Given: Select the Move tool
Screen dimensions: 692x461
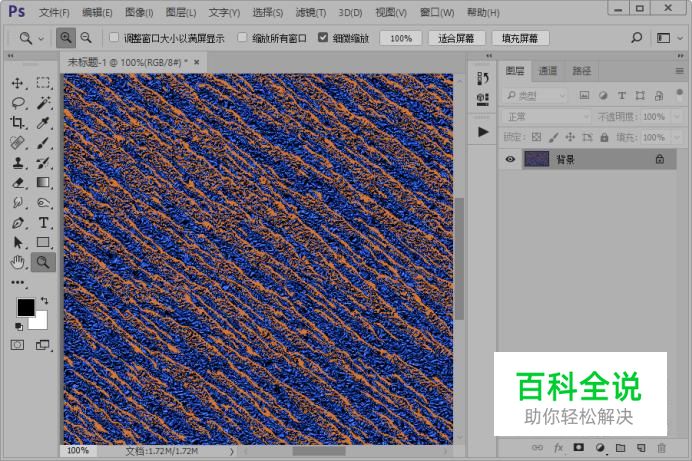Looking at the screenshot, I should coord(18,83).
